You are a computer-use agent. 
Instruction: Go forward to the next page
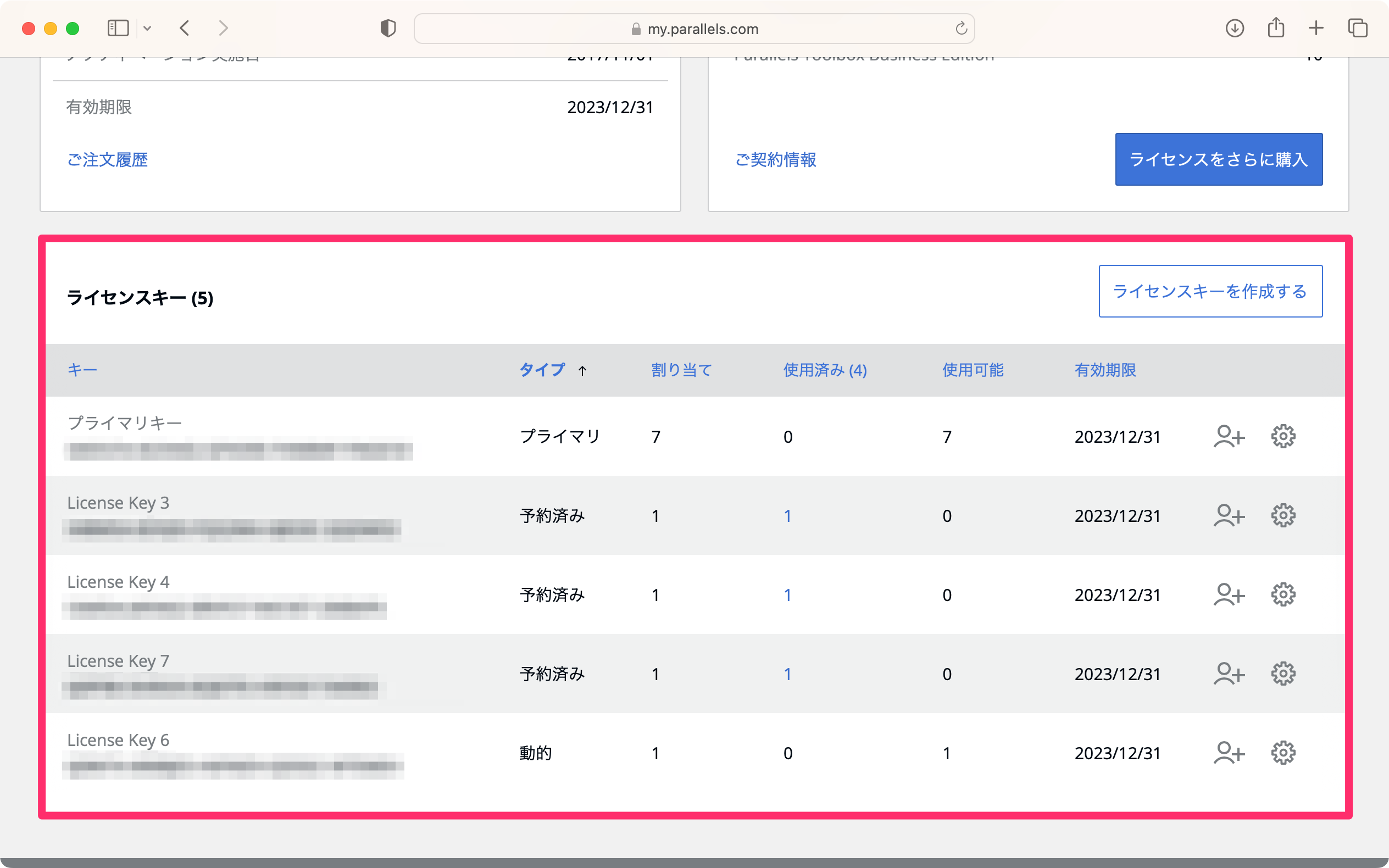(x=223, y=28)
